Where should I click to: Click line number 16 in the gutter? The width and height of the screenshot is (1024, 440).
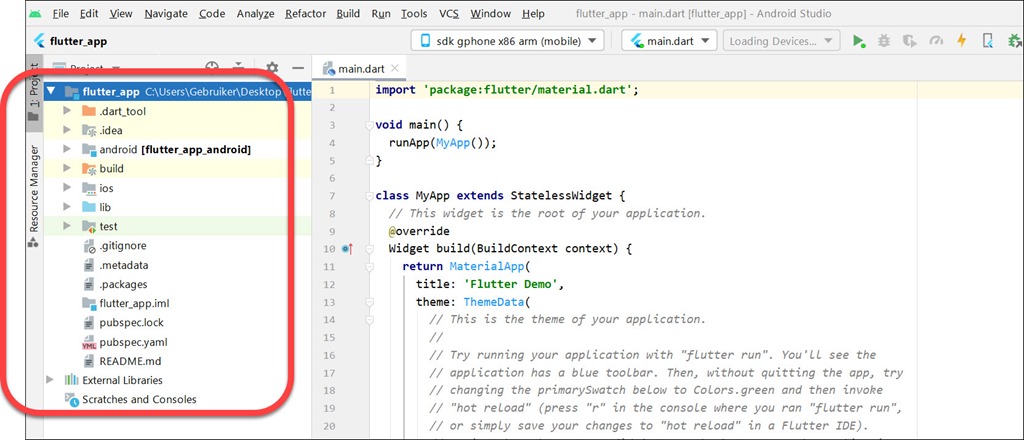(328, 355)
